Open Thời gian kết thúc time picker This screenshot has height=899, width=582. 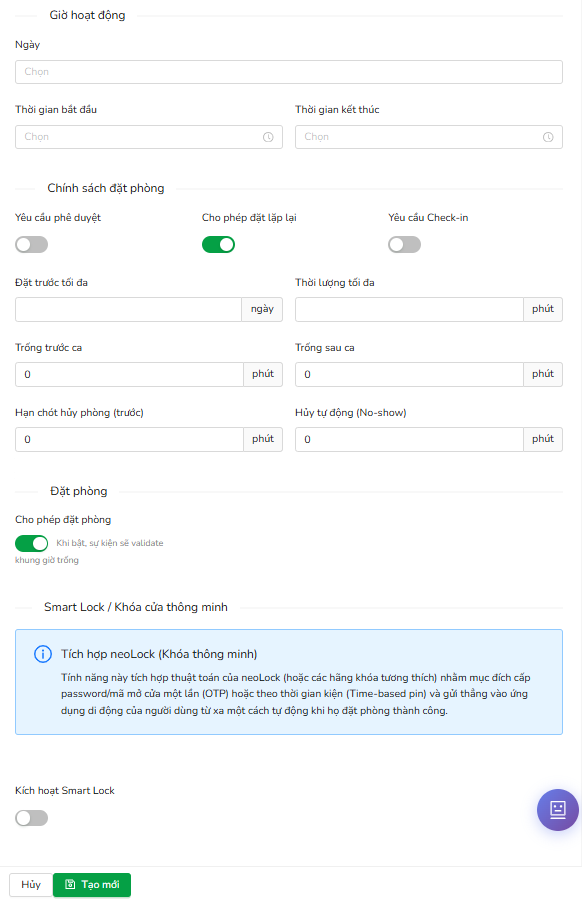tap(428, 137)
